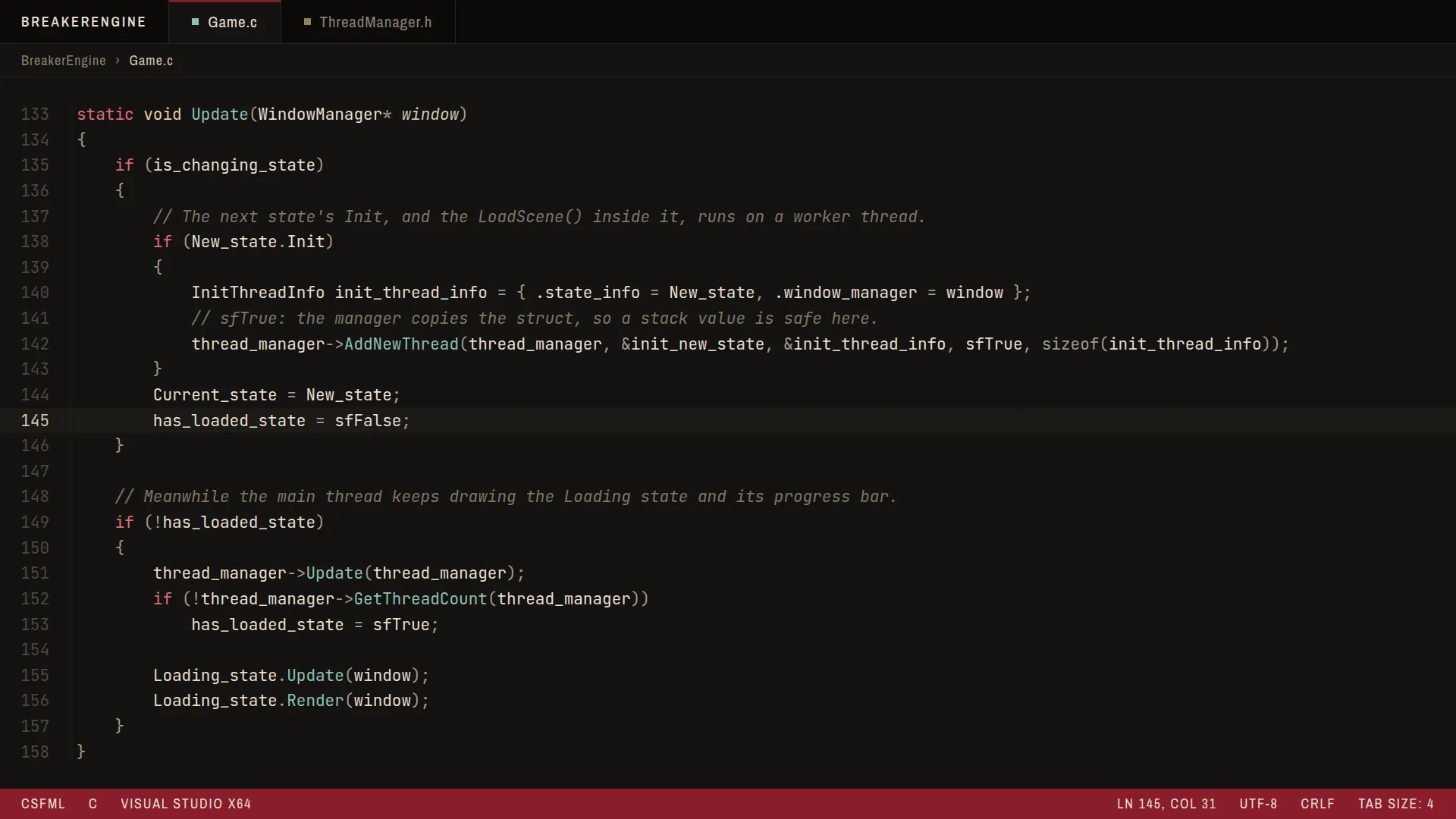Click 'has_loaded_state = sfTrue;' on line 153
The width and height of the screenshot is (1456, 819).
tap(315, 625)
